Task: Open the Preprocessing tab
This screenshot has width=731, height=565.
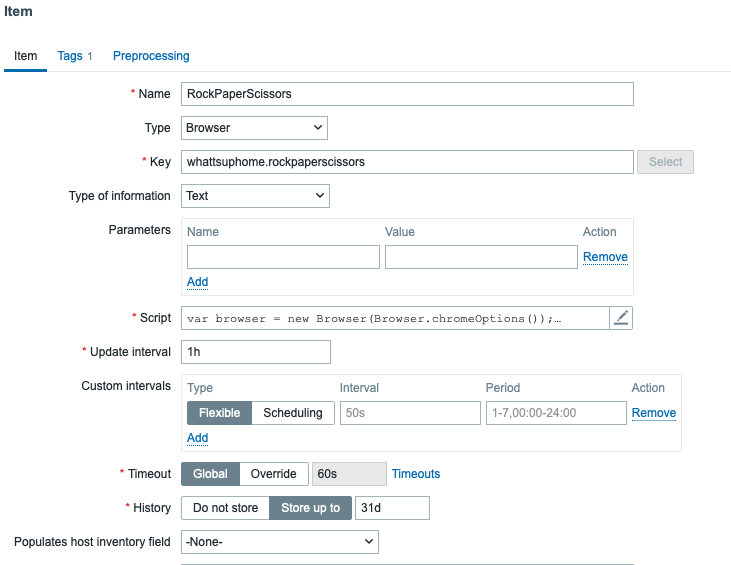Action: 151,56
